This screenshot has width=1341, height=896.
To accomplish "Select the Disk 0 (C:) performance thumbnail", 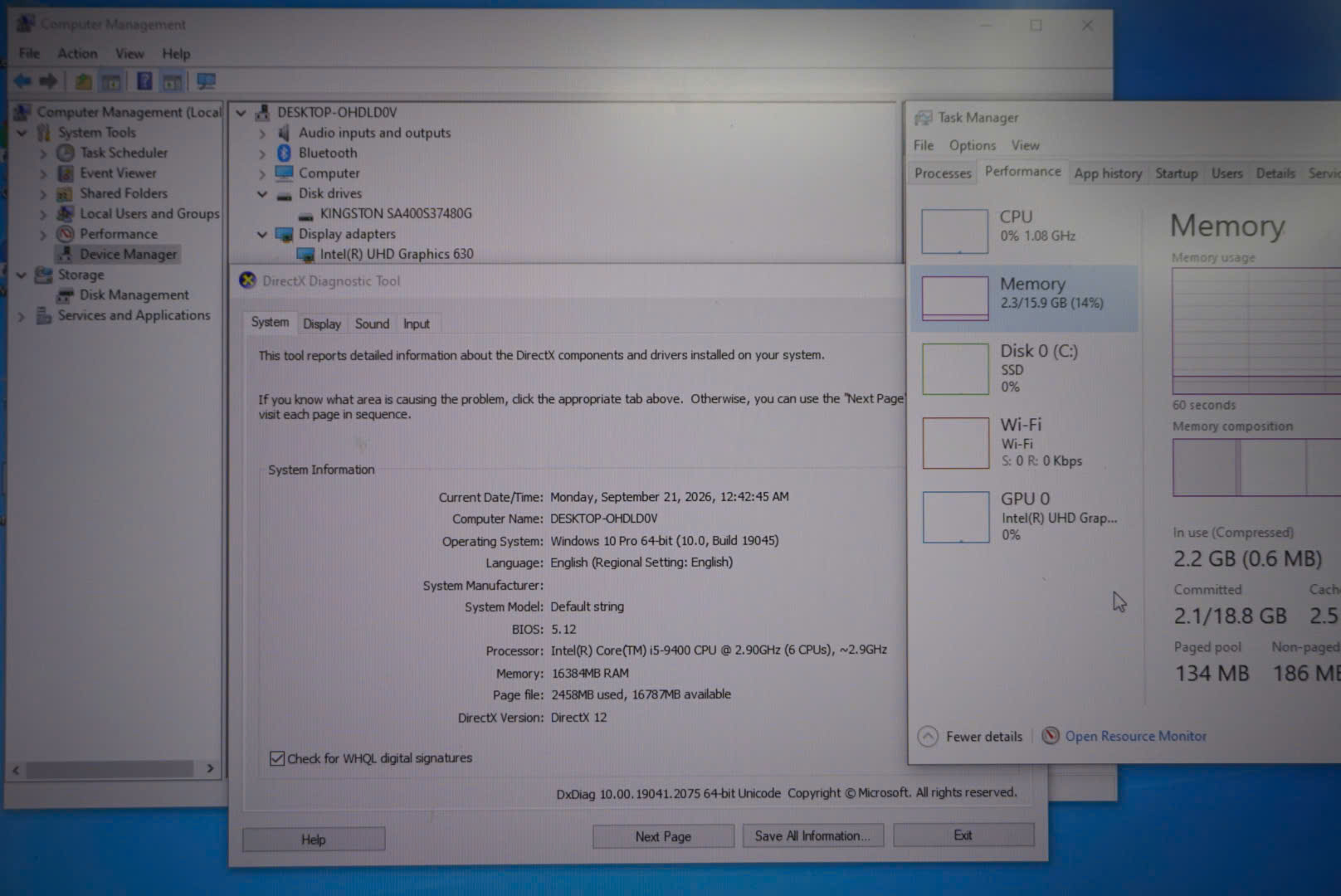I will point(955,369).
